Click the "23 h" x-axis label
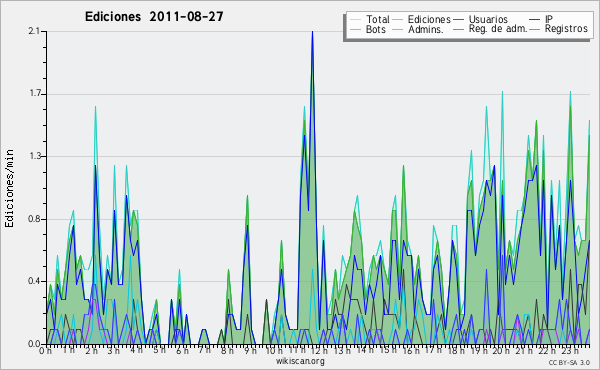The width and height of the screenshot is (600, 370). (x=570, y=350)
